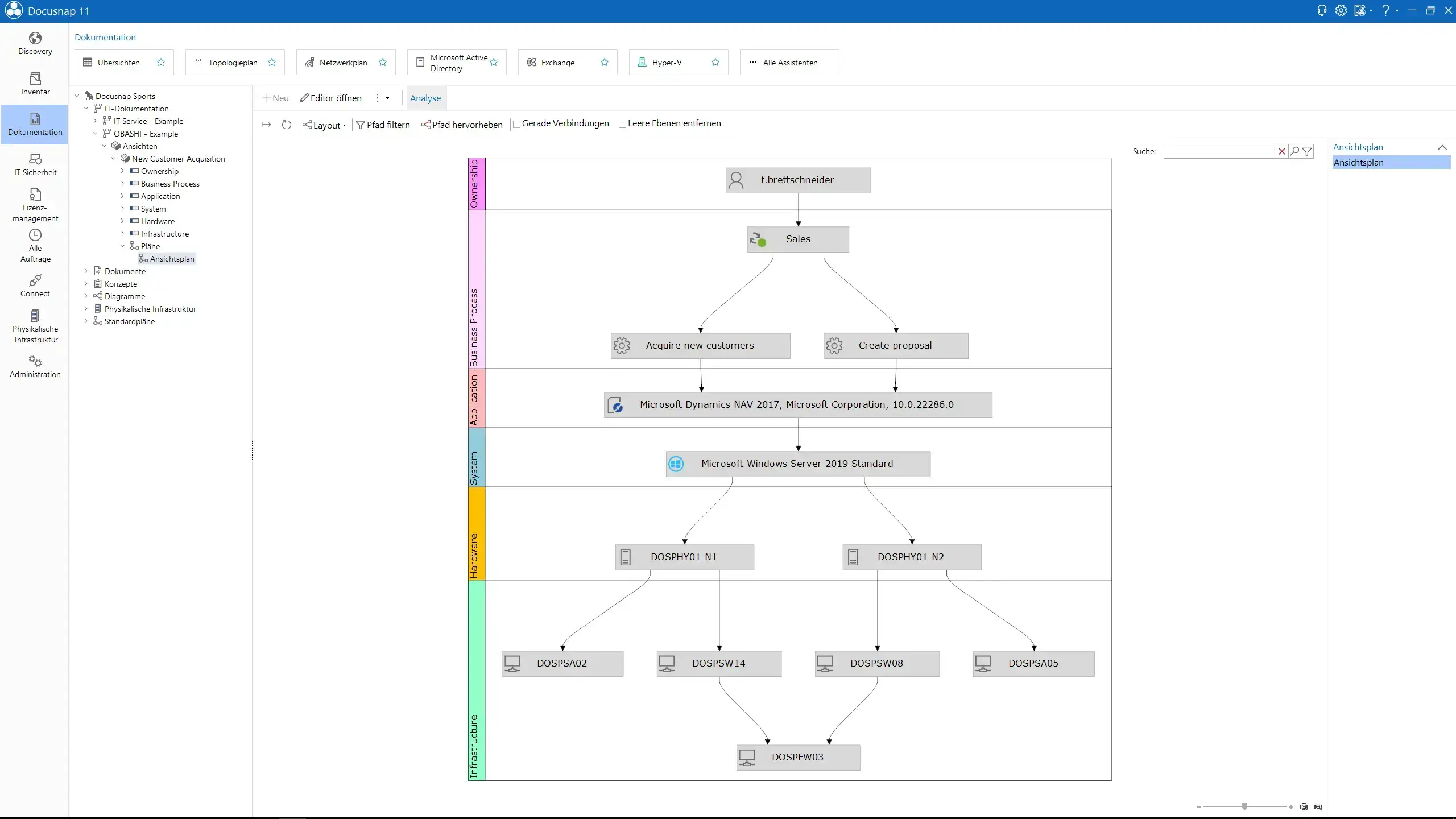This screenshot has width=1456, height=819.
Task: Collapse the Docusnap Sports tree node
Action: coord(77,96)
